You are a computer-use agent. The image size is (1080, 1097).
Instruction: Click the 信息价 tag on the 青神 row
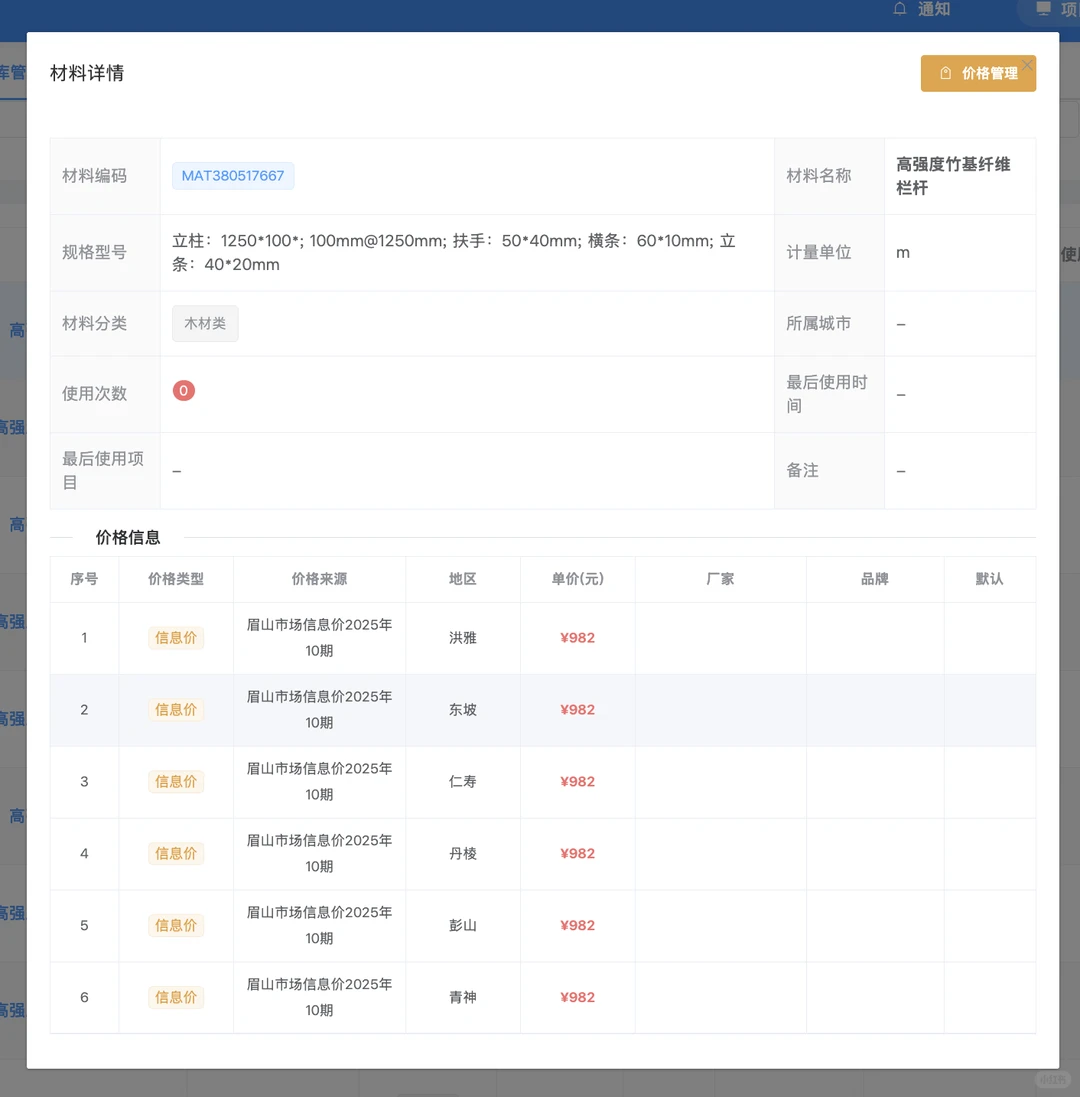point(176,997)
